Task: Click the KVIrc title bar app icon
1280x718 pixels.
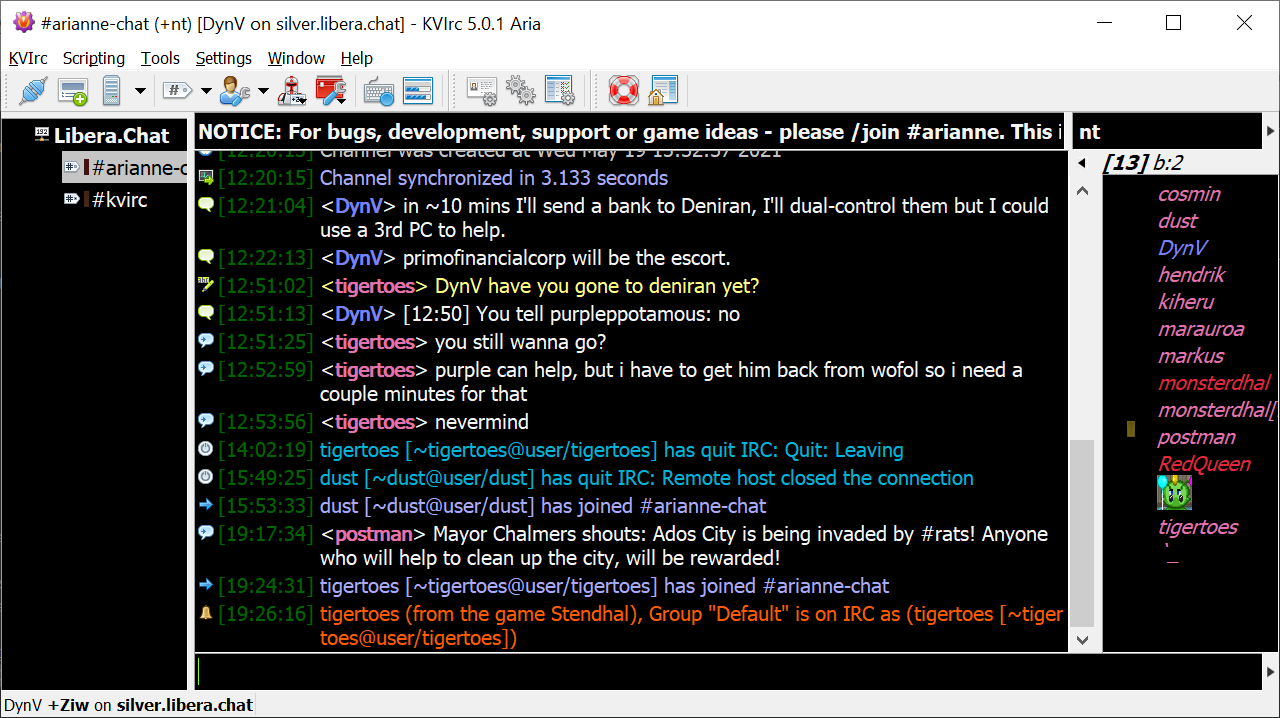Action: 22,22
